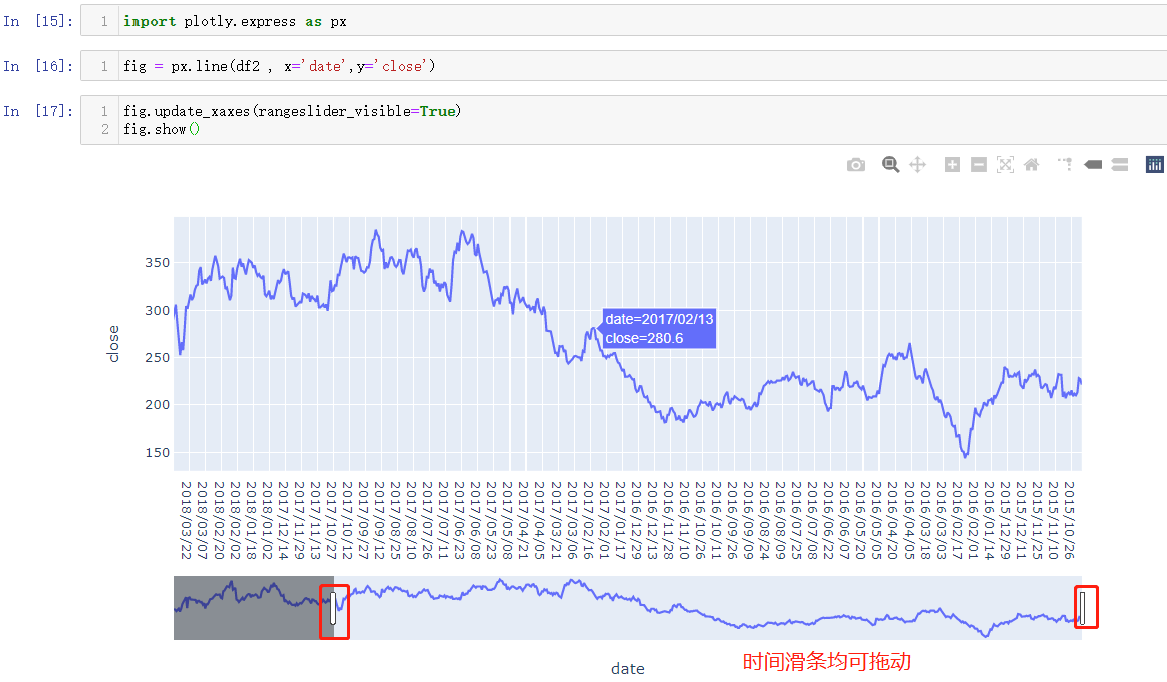Click the y-axis tick label 300
Screen dimensions: 1167x682
[x=158, y=310]
